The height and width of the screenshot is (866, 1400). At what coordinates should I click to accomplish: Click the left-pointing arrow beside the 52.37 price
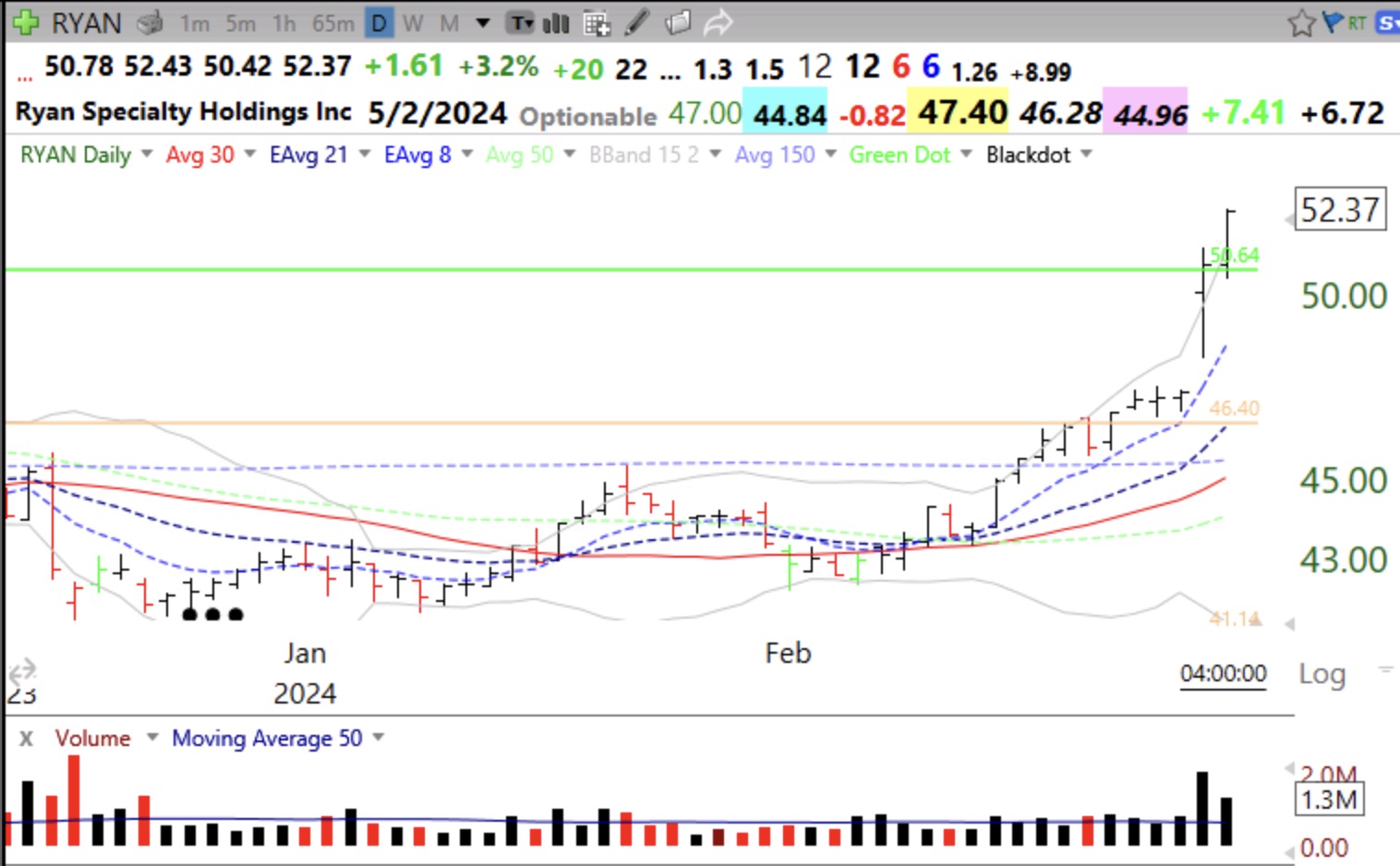[x=1289, y=220]
